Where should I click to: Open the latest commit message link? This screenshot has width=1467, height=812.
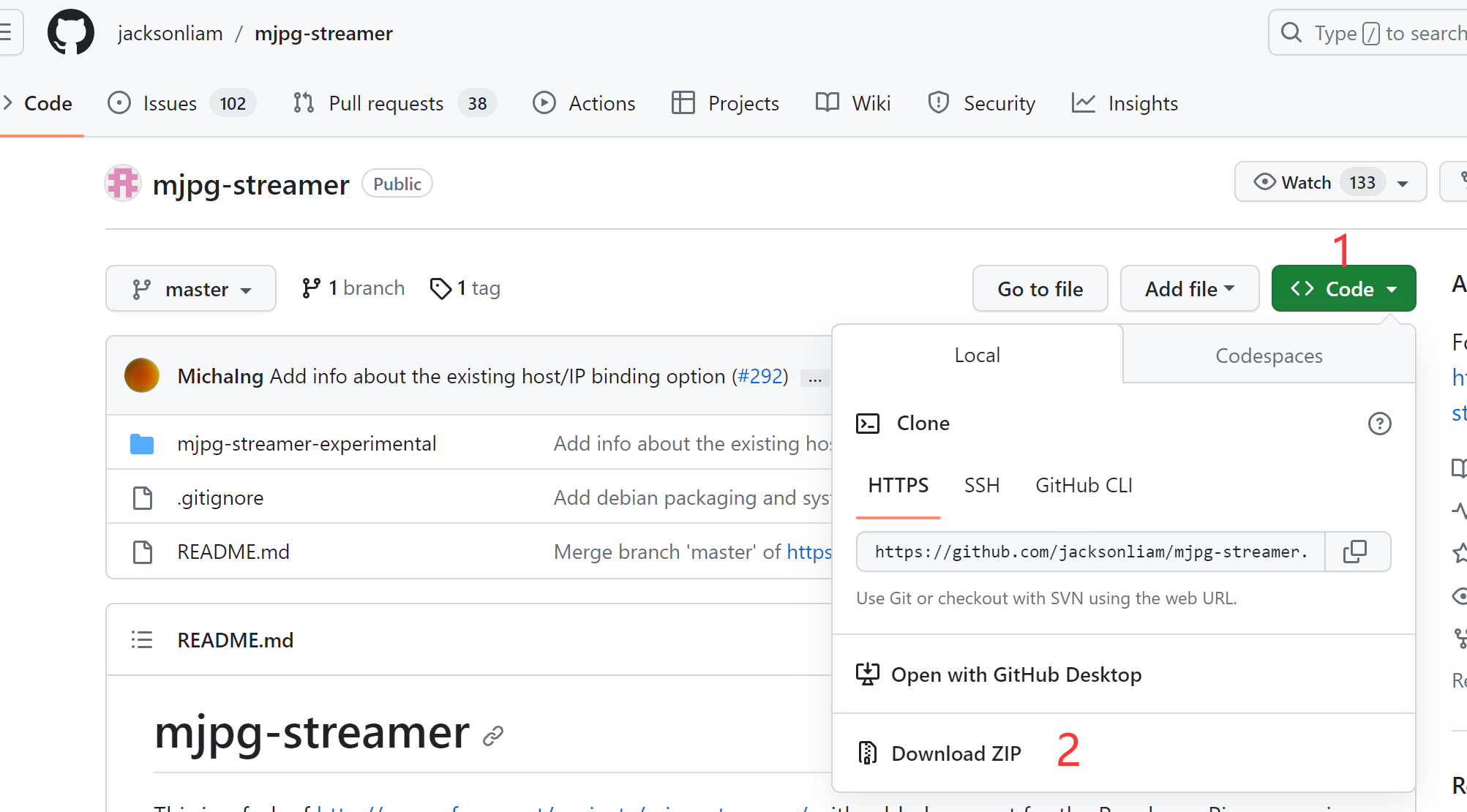click(x=498, y=376)
